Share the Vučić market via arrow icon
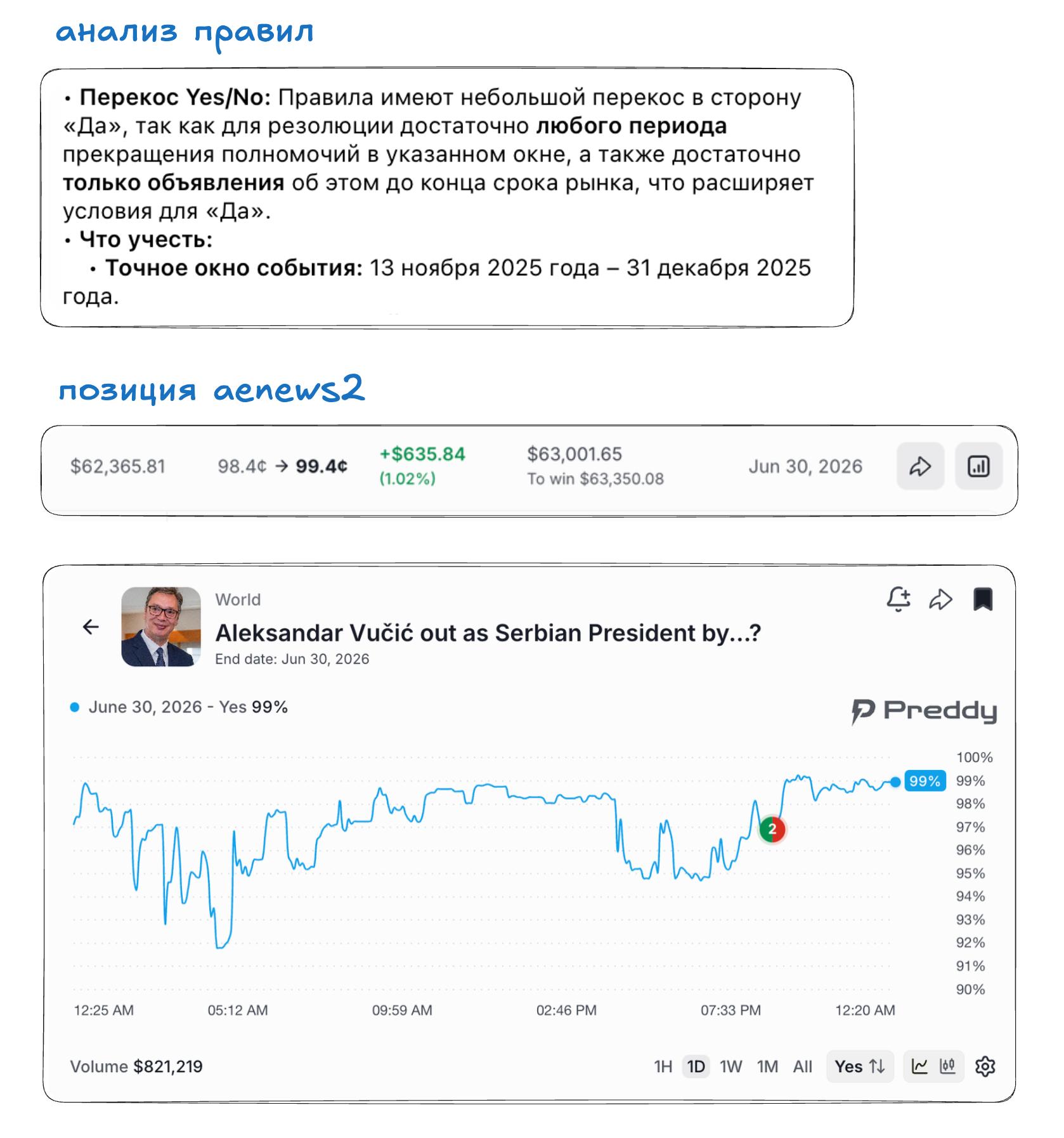Viewport: 1064px width, 1138px height. tap(940, 599)
